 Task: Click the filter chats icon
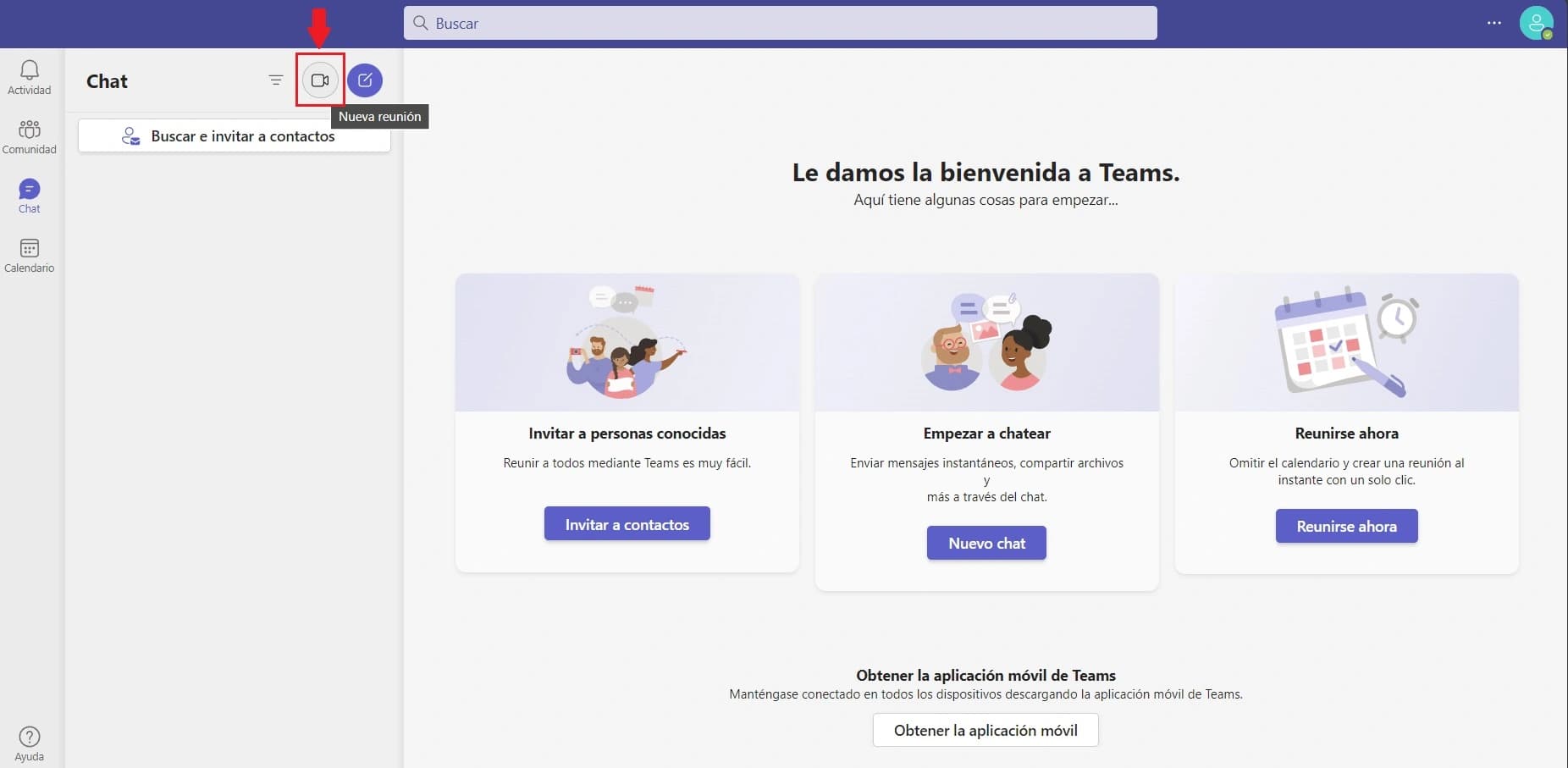pos(276,80)
